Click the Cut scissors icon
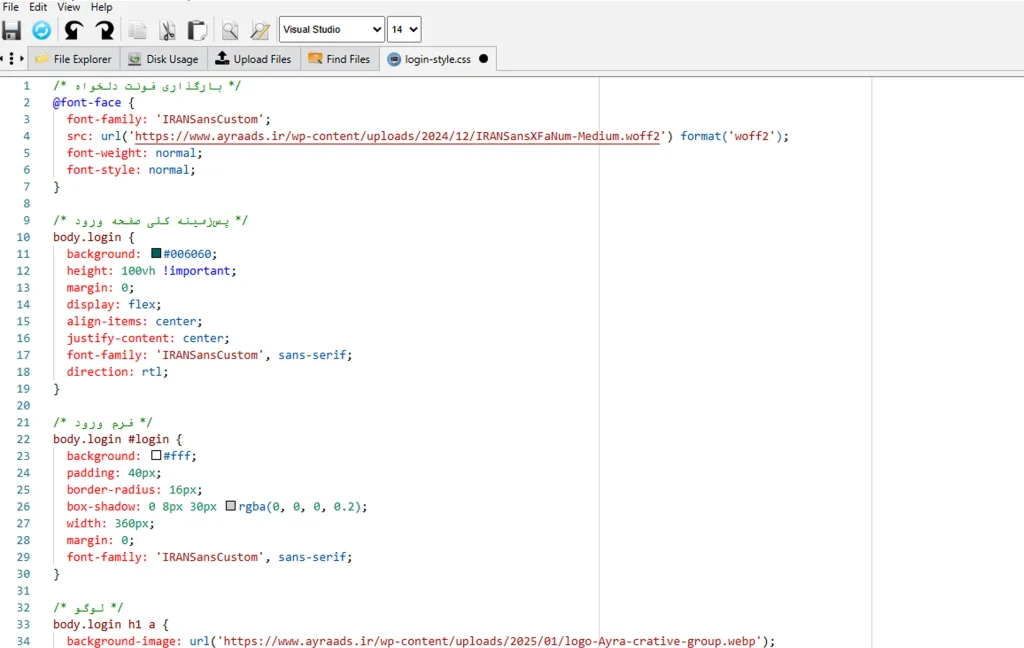The height and width of the screenshot is (648, 1024). 168,30
